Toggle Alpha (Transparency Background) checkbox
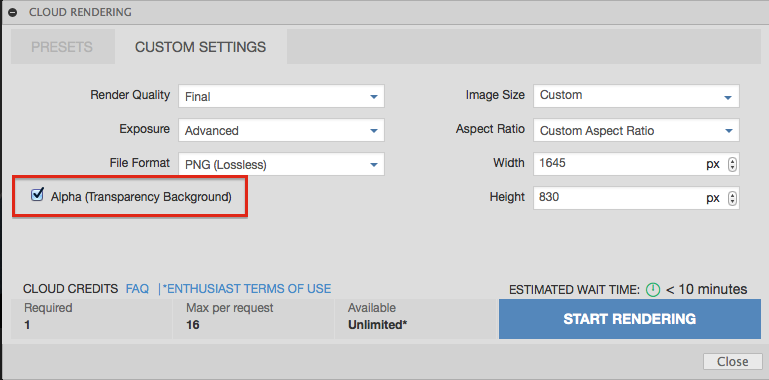The height and width of the screenshot is (380, 769). tap(37, 195)
